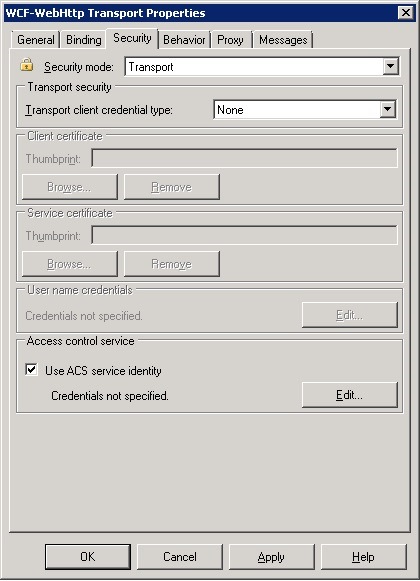Click 'Credentials not specified.' under User name credentials
Image resolution: width=420 pixels, height=581 pixels.
84,316
